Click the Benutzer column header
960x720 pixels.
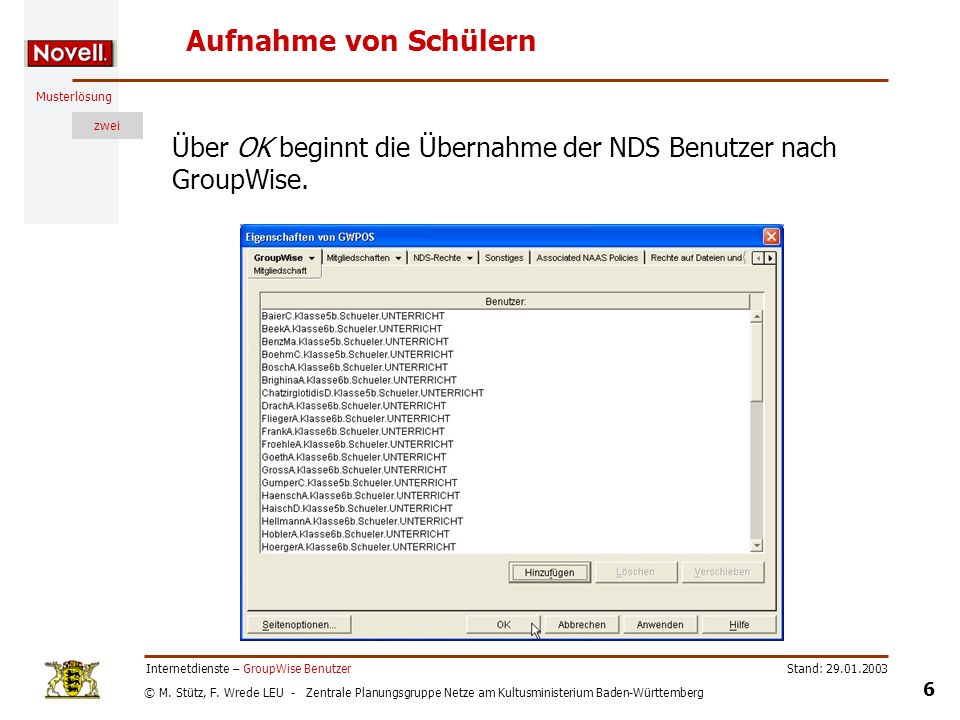click(505, 301)
